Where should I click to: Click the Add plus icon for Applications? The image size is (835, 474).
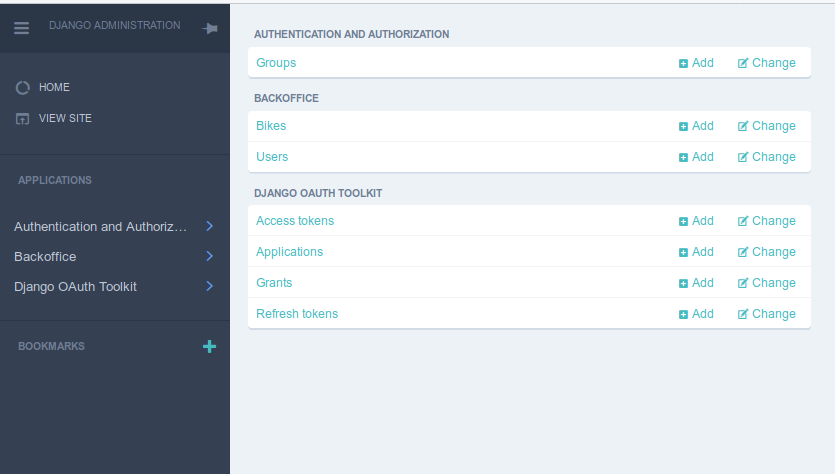tap(683, 252)
